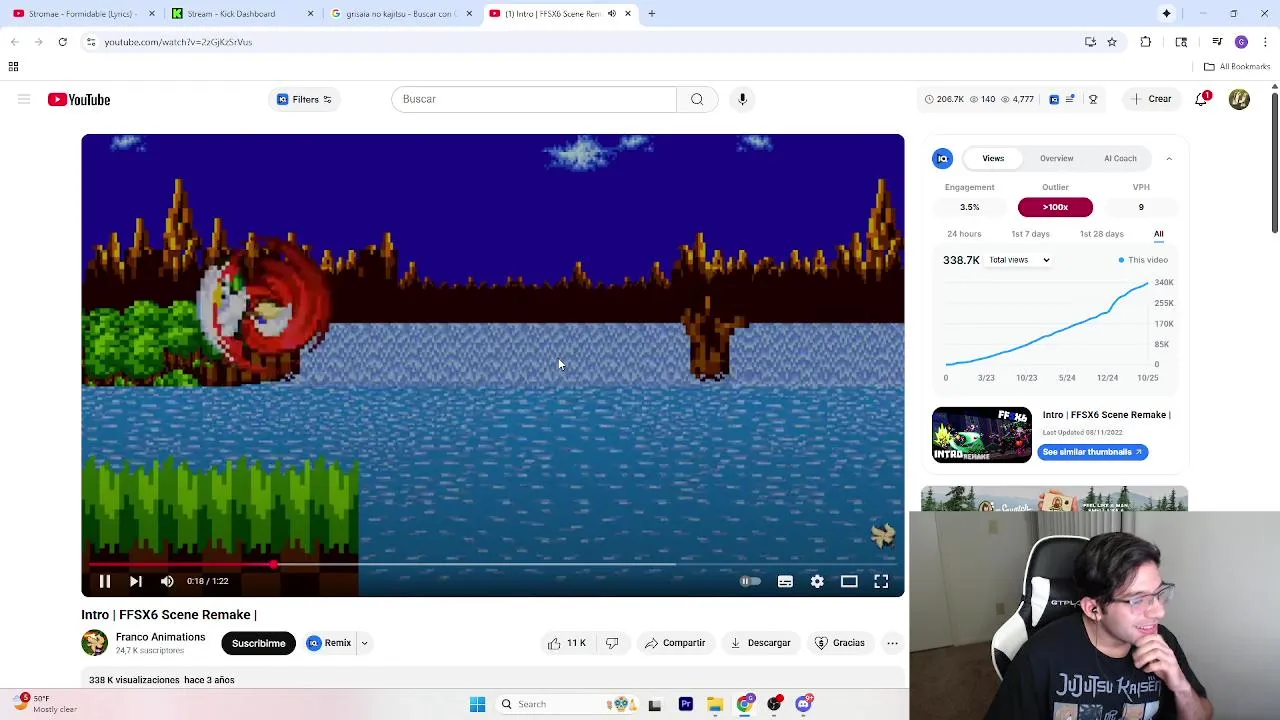This screenshot has height=720, width=1280.
Task: Click the Intro Remake thumbnail in vidIQ panel
Action: 981,434
